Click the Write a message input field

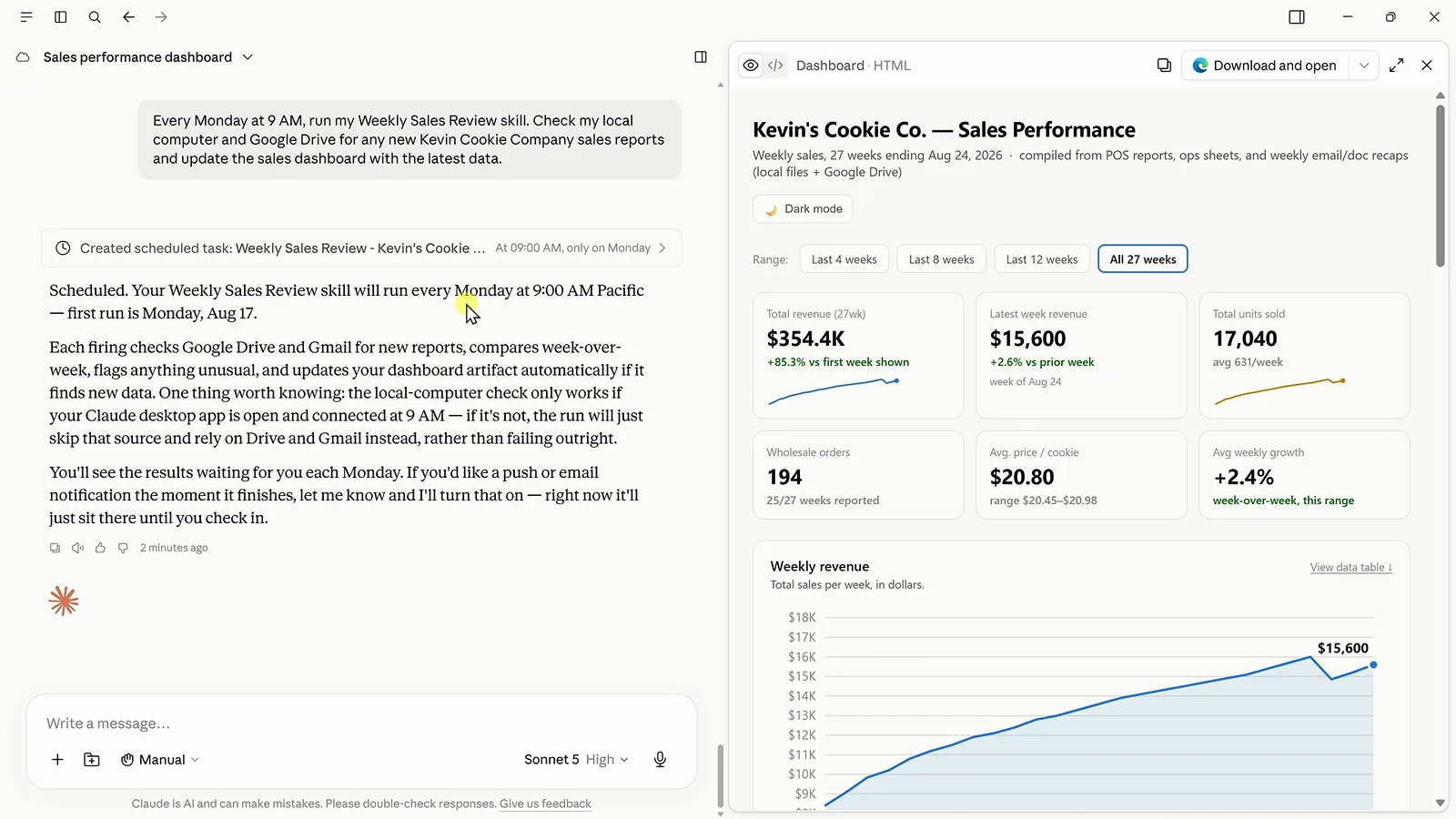point(361,724)
